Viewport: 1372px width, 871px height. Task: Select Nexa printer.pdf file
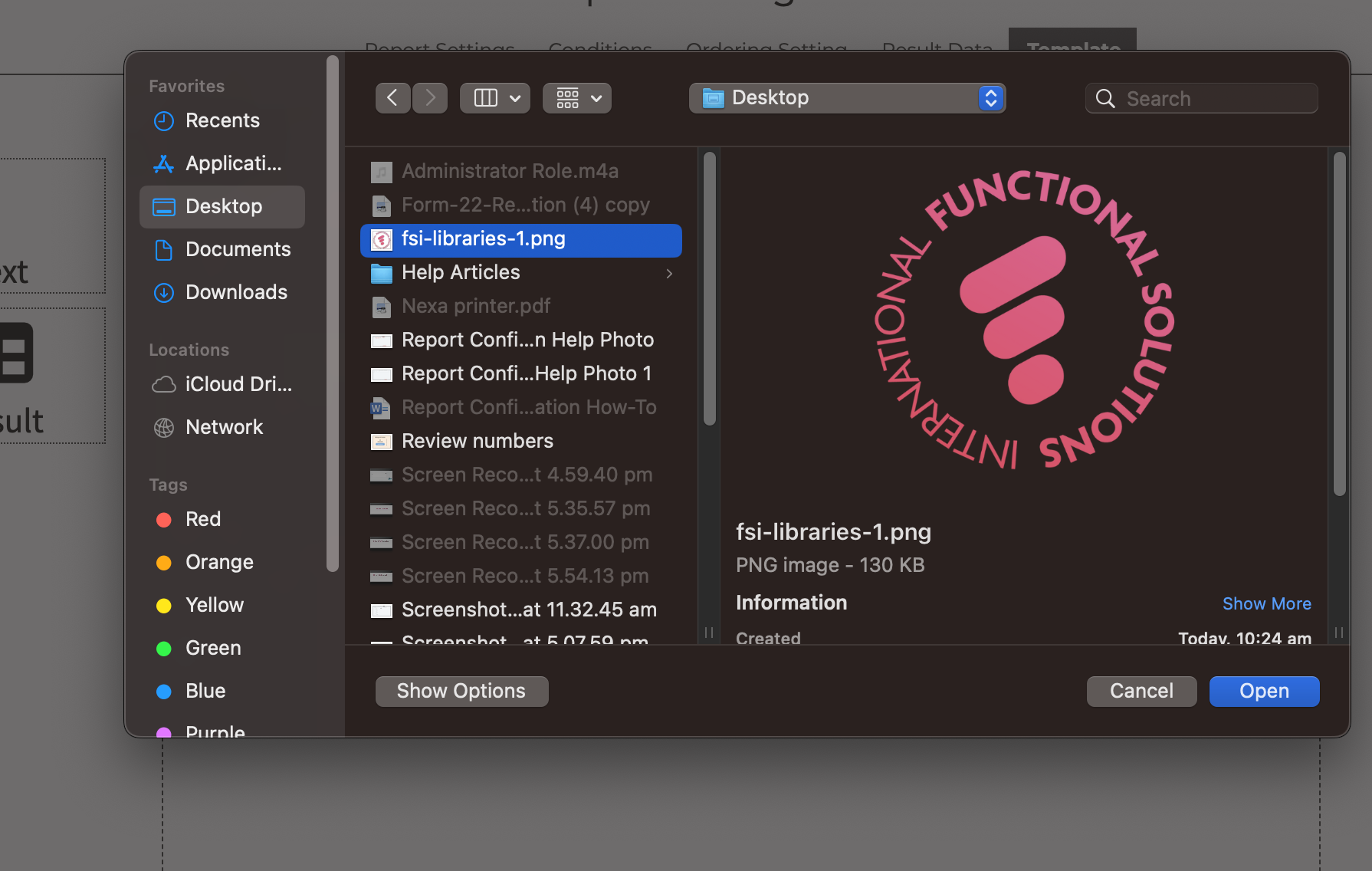pyautogui.click(x=521, y=307)
